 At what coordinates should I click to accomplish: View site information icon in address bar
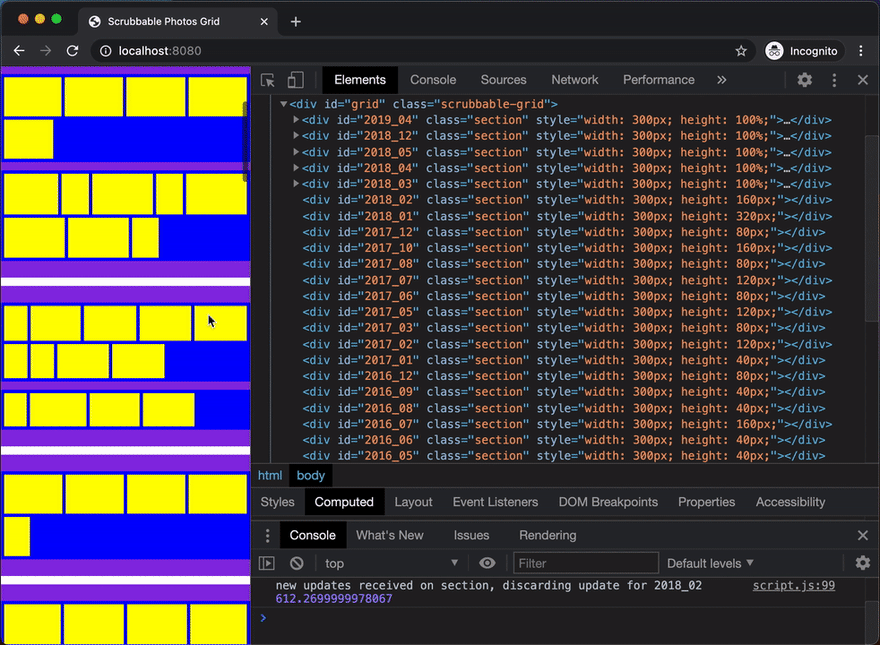coord(106,51)
